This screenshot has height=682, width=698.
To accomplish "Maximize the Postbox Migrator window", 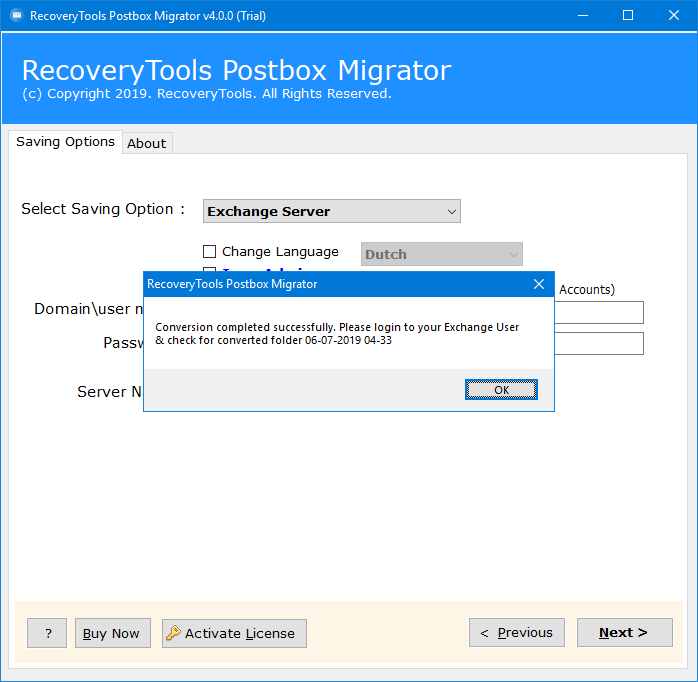I will 628,16.
